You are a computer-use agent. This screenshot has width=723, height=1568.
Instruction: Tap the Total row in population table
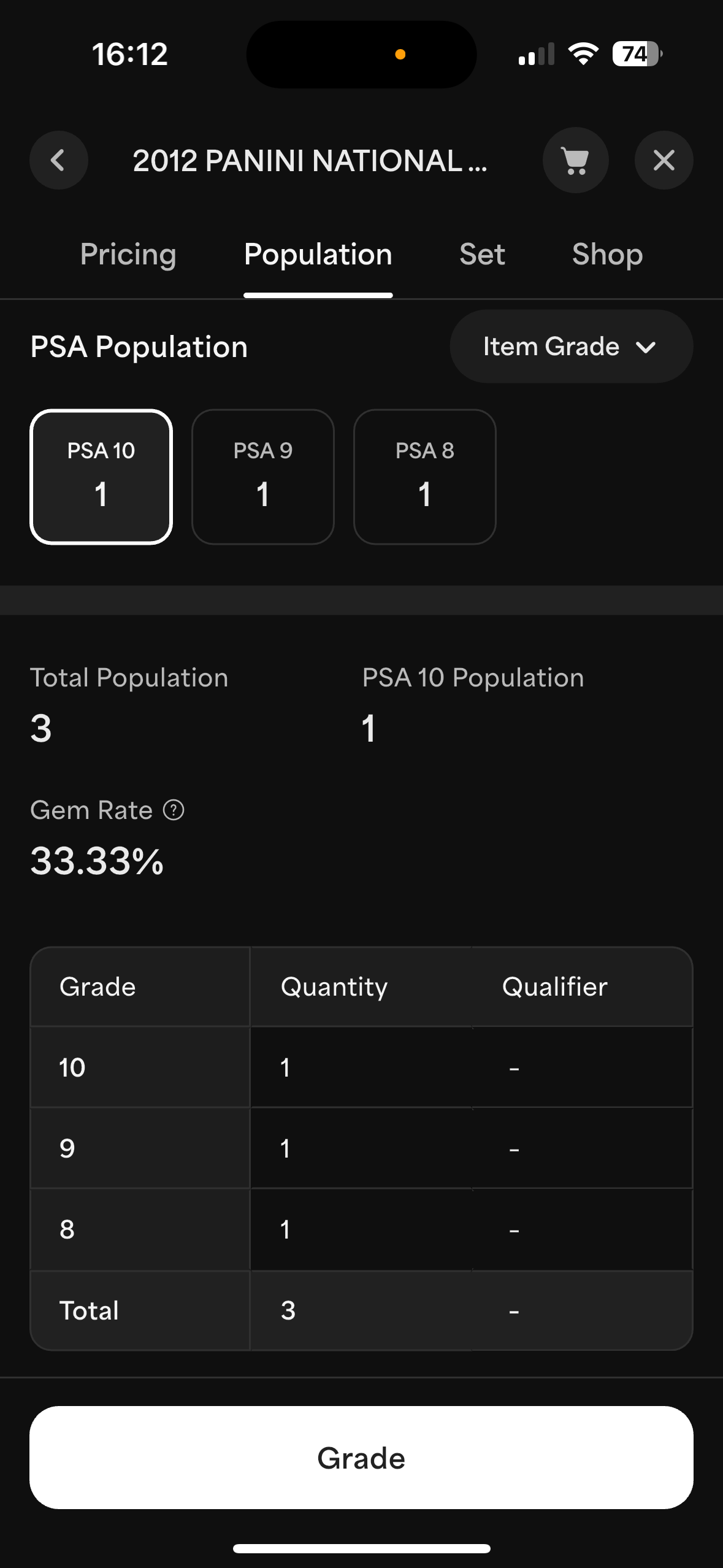point(361,1310)
